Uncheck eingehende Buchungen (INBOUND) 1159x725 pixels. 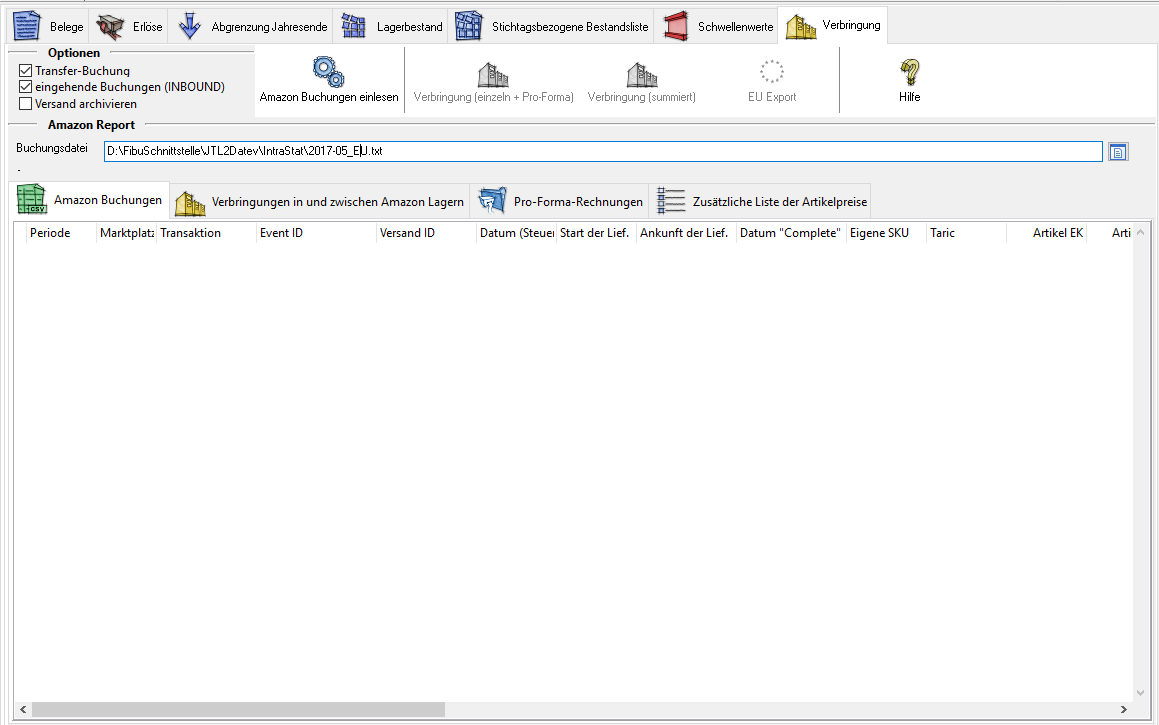click(26, 87)
